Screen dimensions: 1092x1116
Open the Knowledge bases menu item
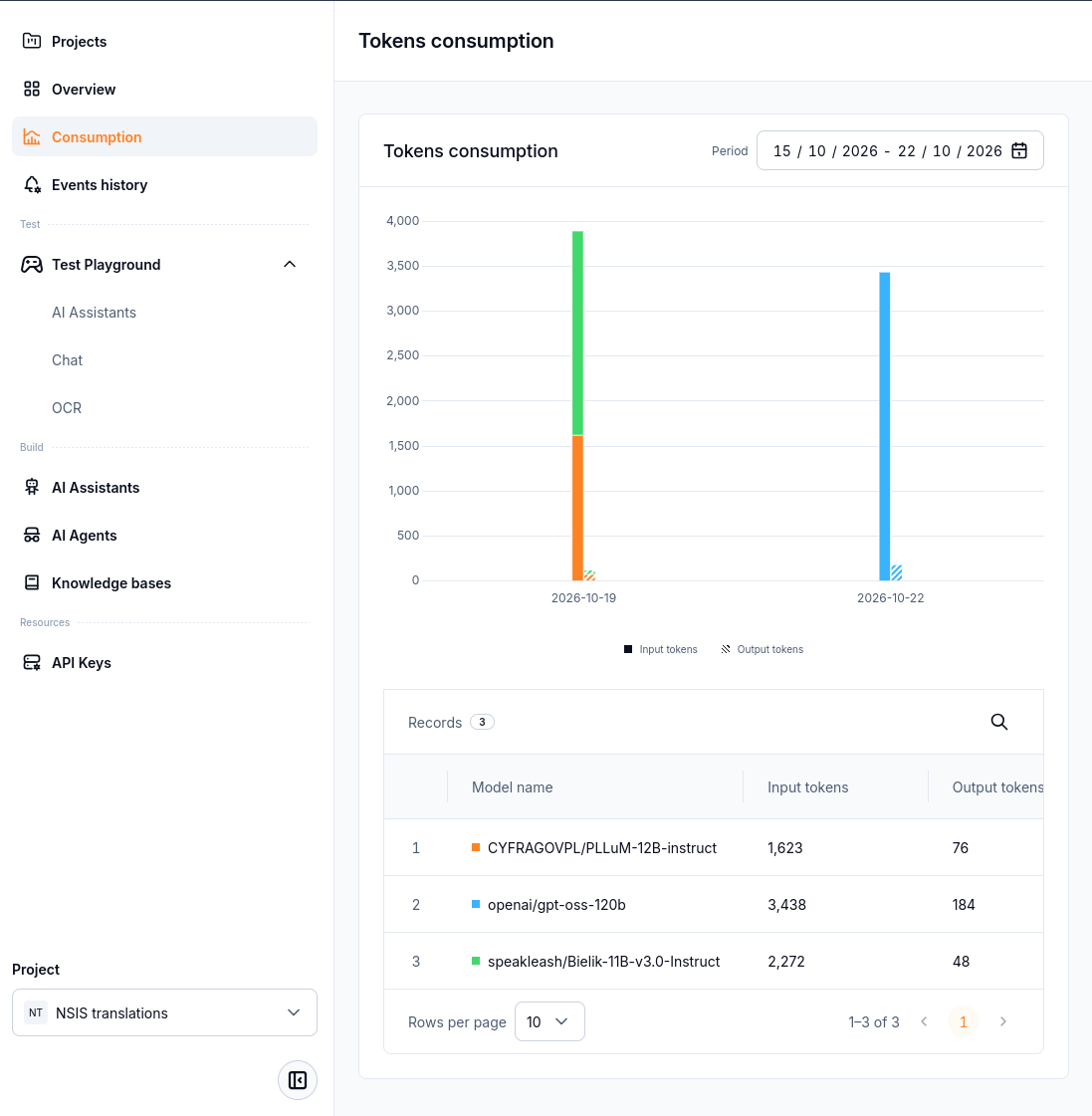(164, 583)
